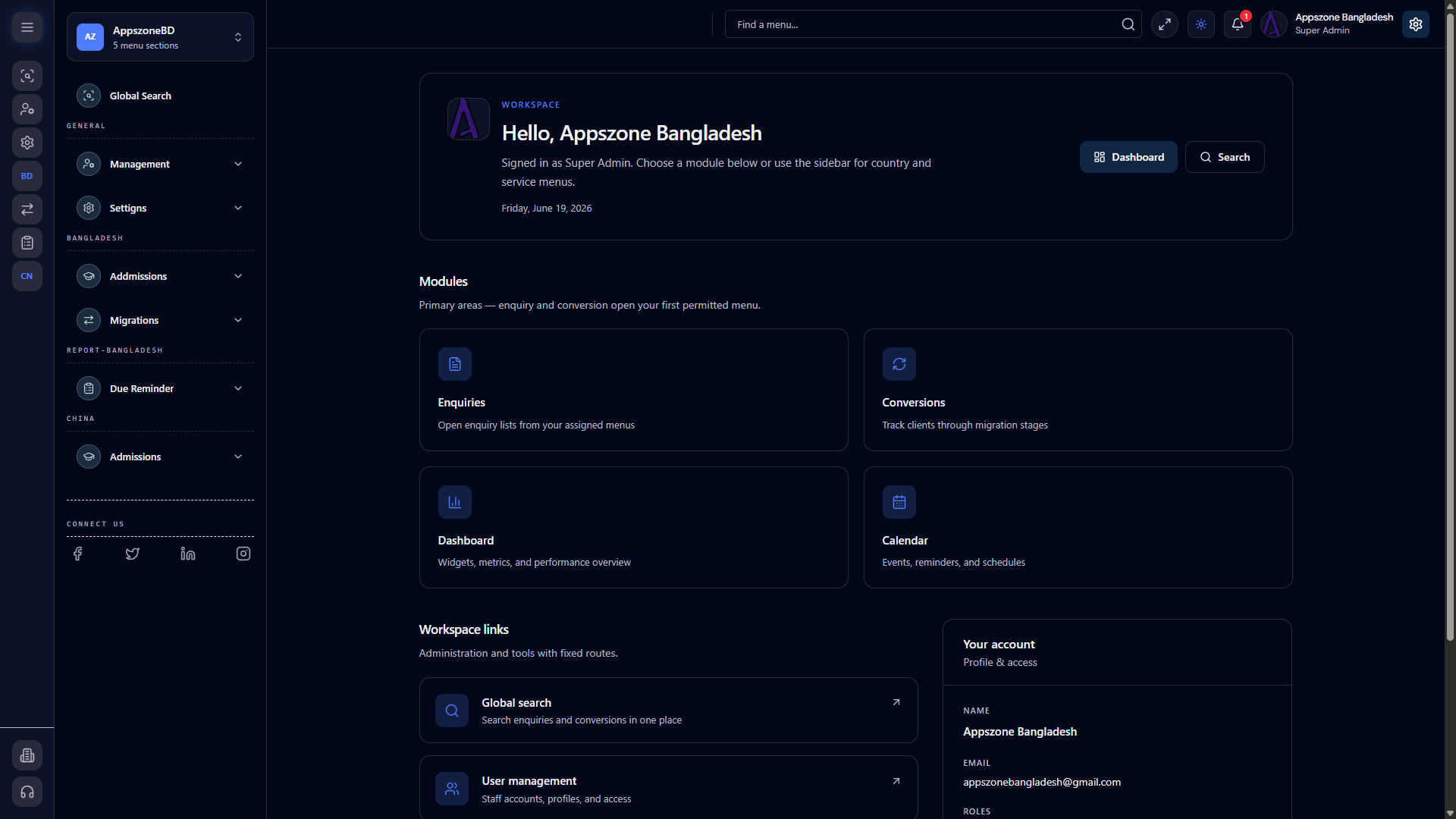
Task: Expand the Settigns menu
Action: pos(160,208)
